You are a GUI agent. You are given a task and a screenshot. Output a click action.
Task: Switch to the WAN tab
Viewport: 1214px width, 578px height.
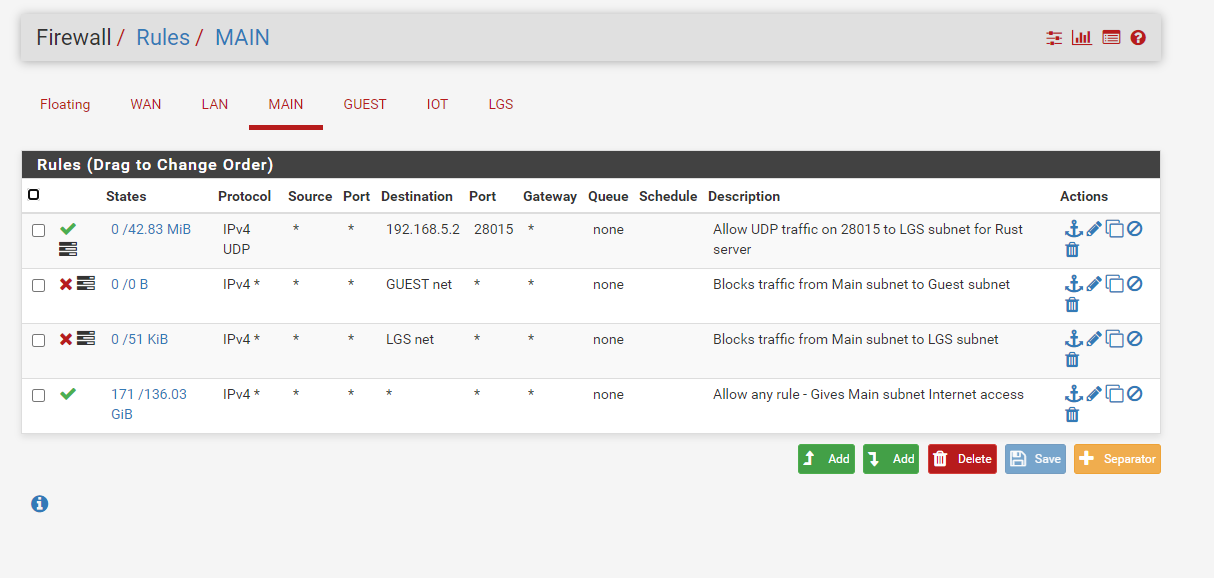click(x=146, y=104)
